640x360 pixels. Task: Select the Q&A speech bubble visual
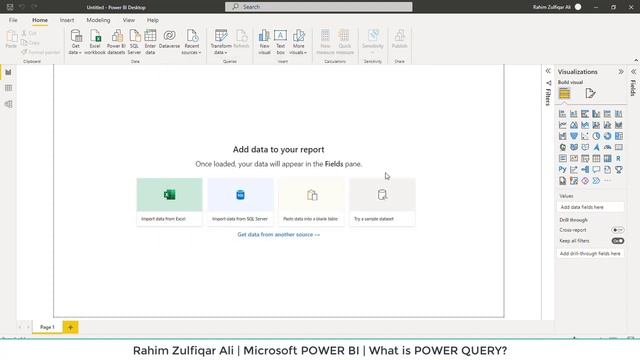click(x=596, y=169)
